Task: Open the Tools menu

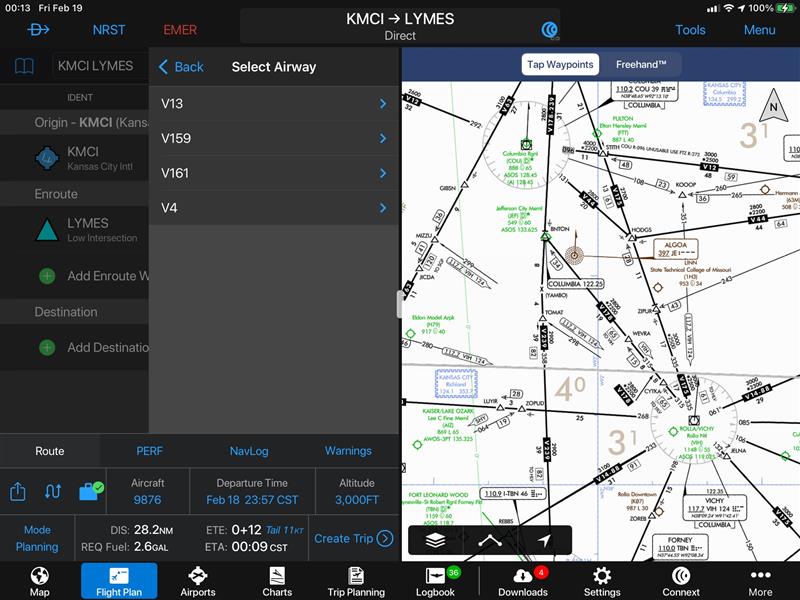Action: point(690,30)
